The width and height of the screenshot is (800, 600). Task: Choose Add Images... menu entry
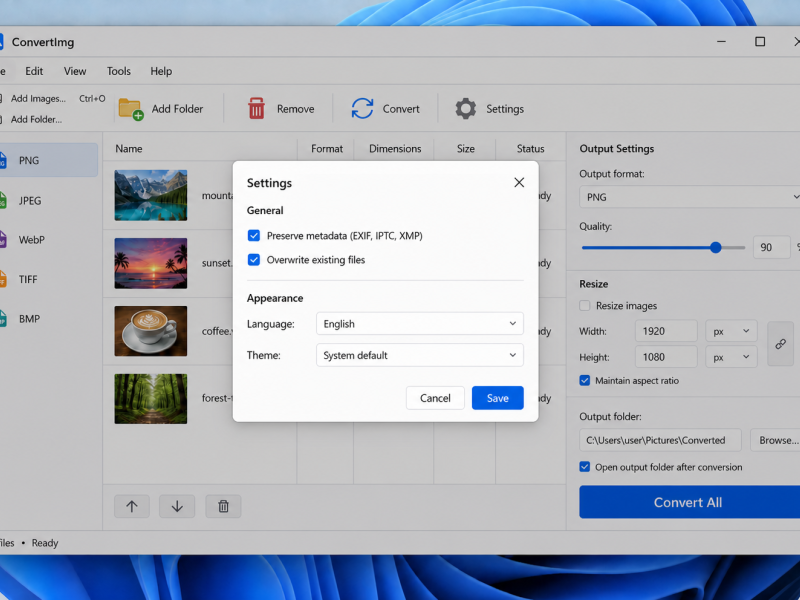click(x=53, y=98)
